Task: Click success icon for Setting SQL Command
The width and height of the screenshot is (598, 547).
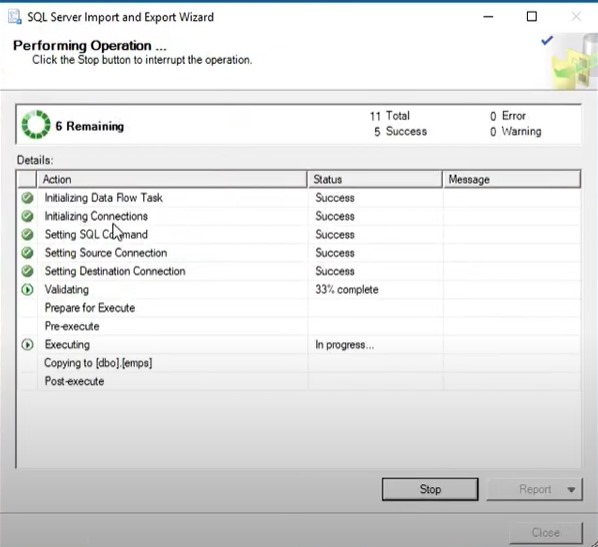Action: tap(27, 234)
